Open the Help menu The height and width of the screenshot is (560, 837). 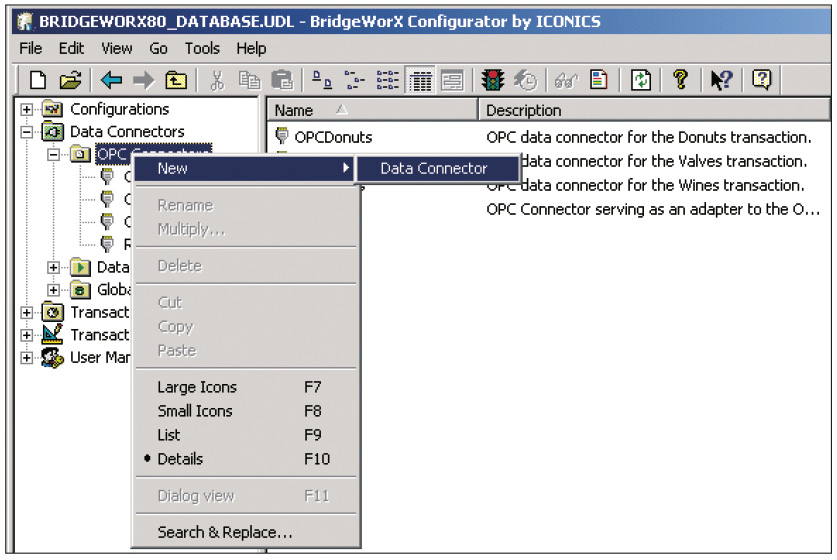251,49
